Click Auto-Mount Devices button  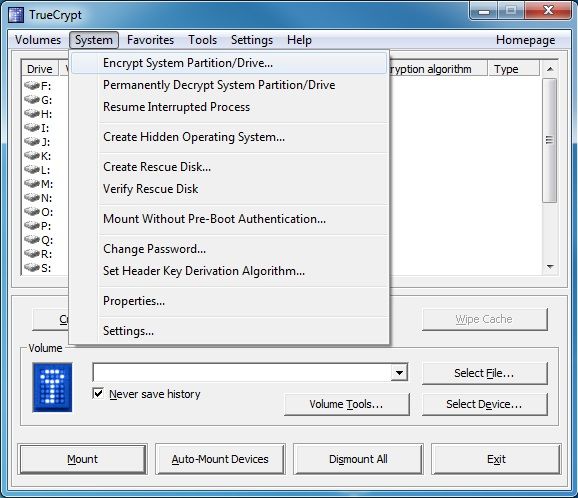tap(220, 459)
